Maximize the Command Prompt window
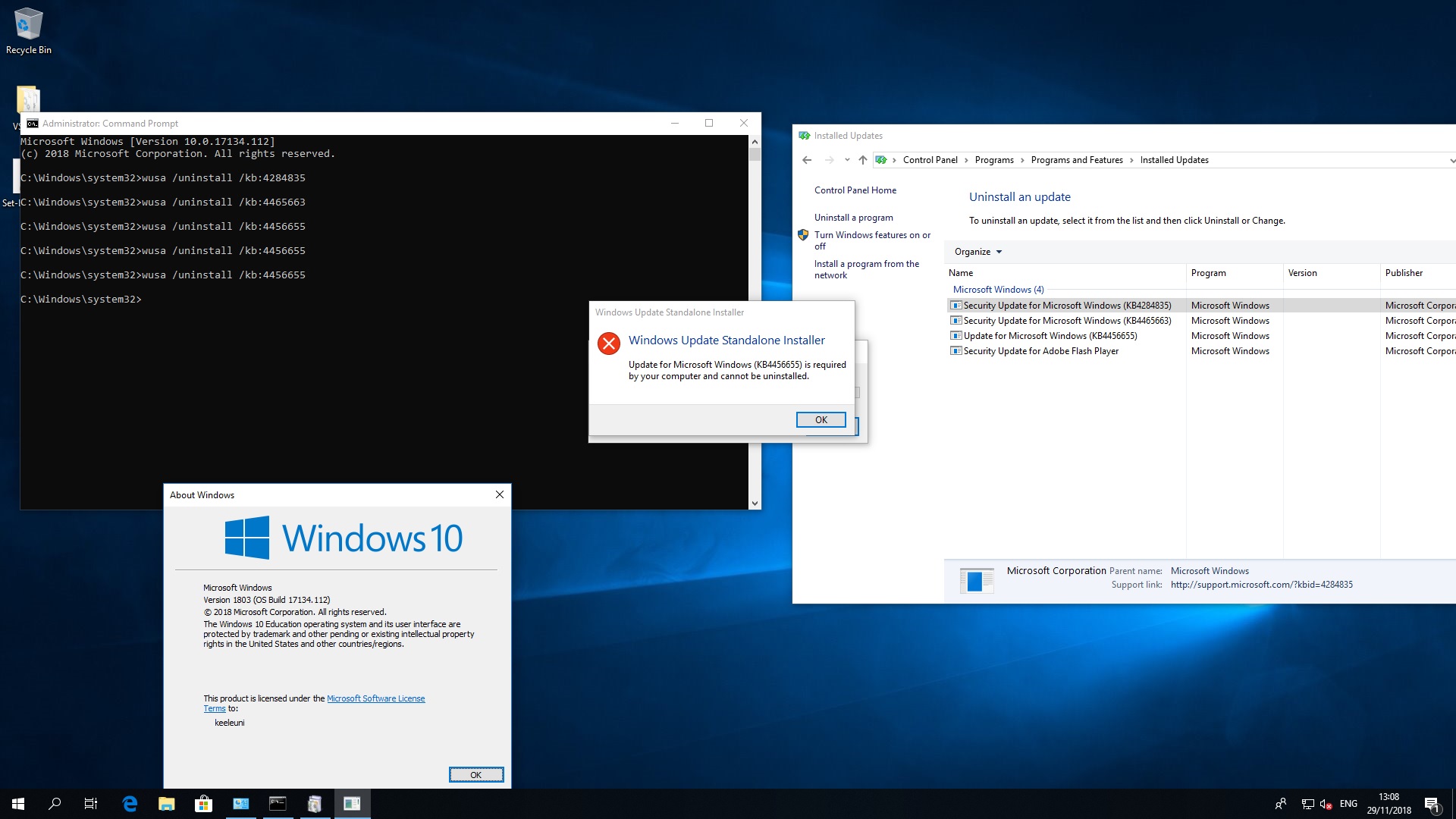Viewport: 1456px width, 819px height. coord(709,123)
